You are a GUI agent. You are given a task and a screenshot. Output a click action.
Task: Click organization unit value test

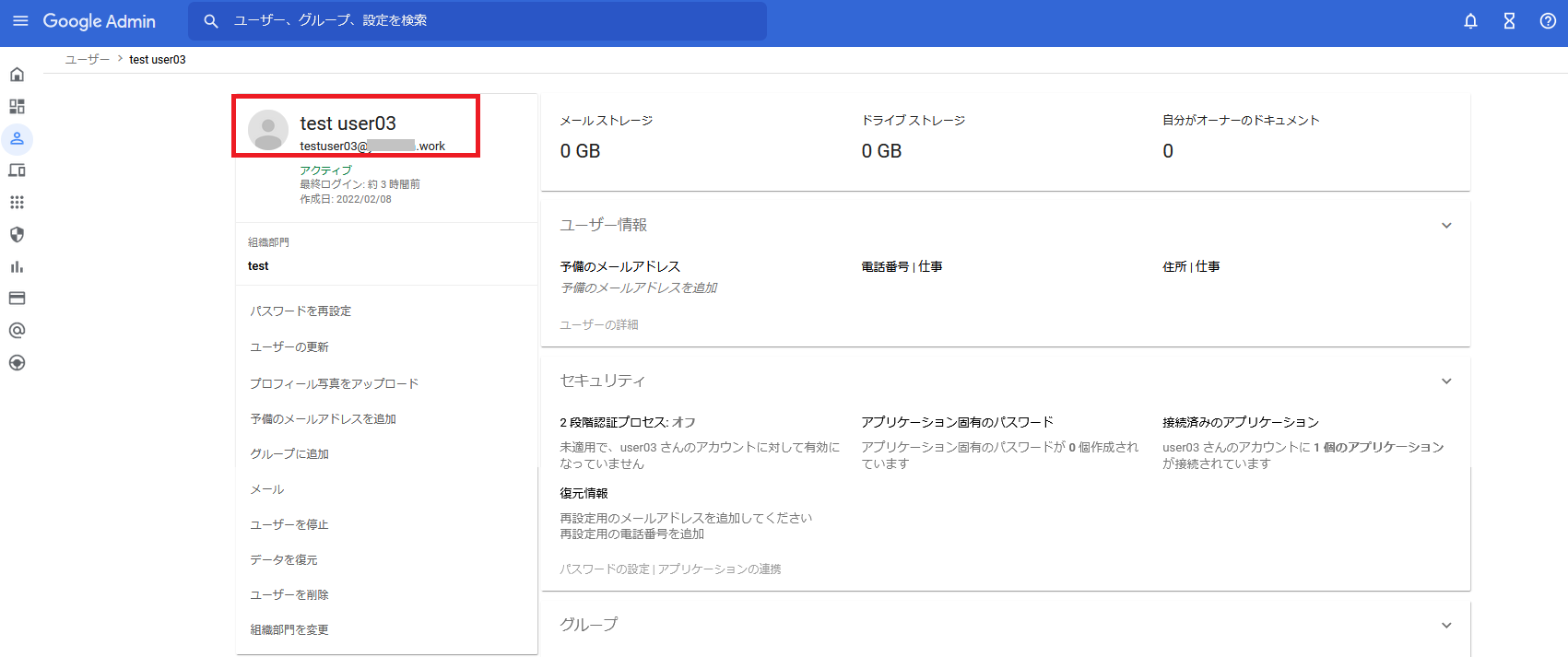click(x=258, y=266)
